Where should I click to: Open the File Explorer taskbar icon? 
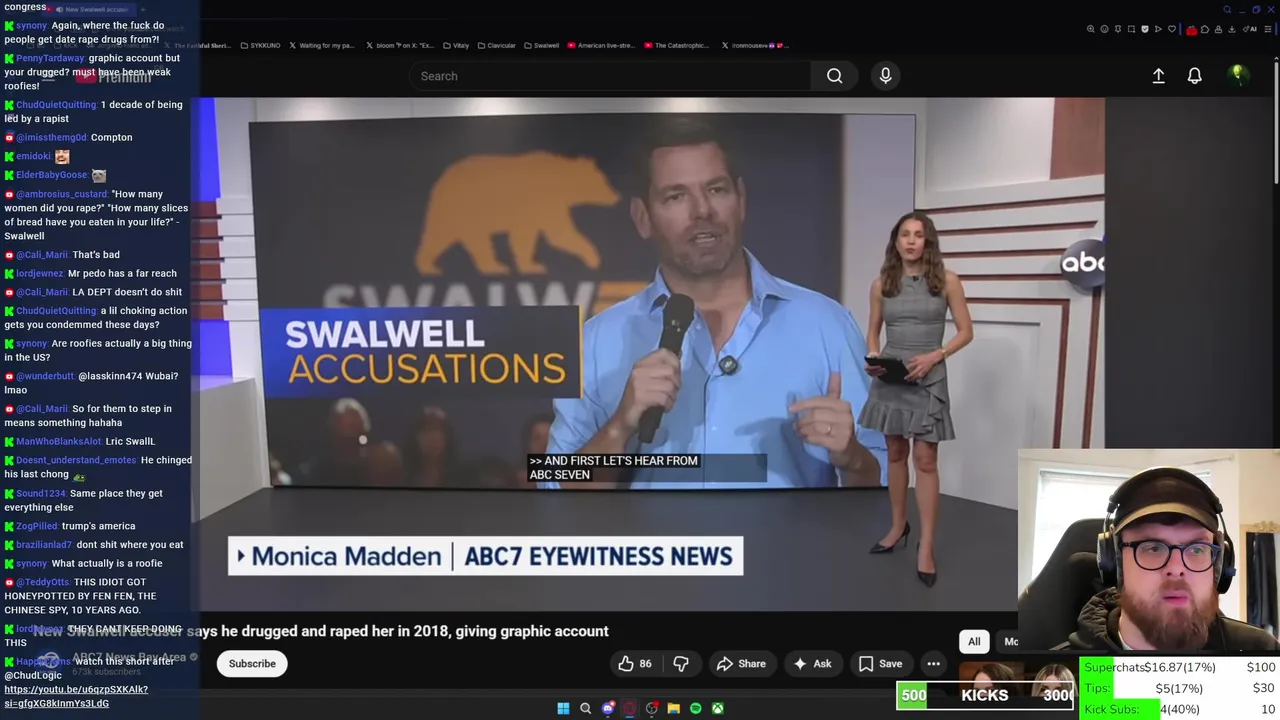673,708
